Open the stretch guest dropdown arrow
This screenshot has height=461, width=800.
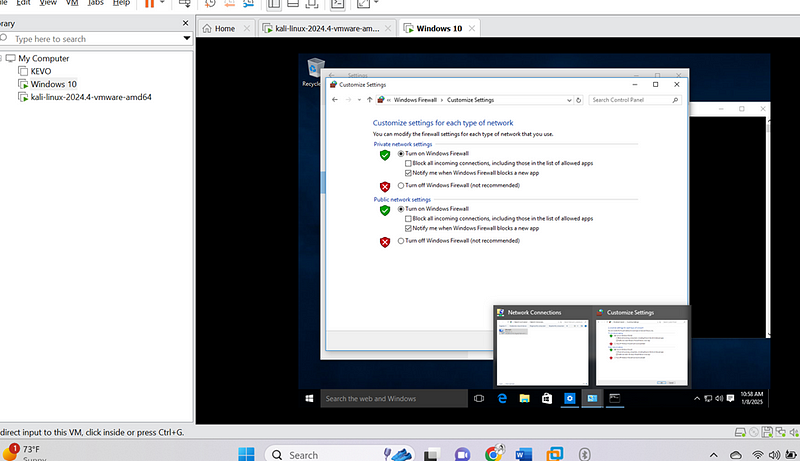(x=376, y=3)
